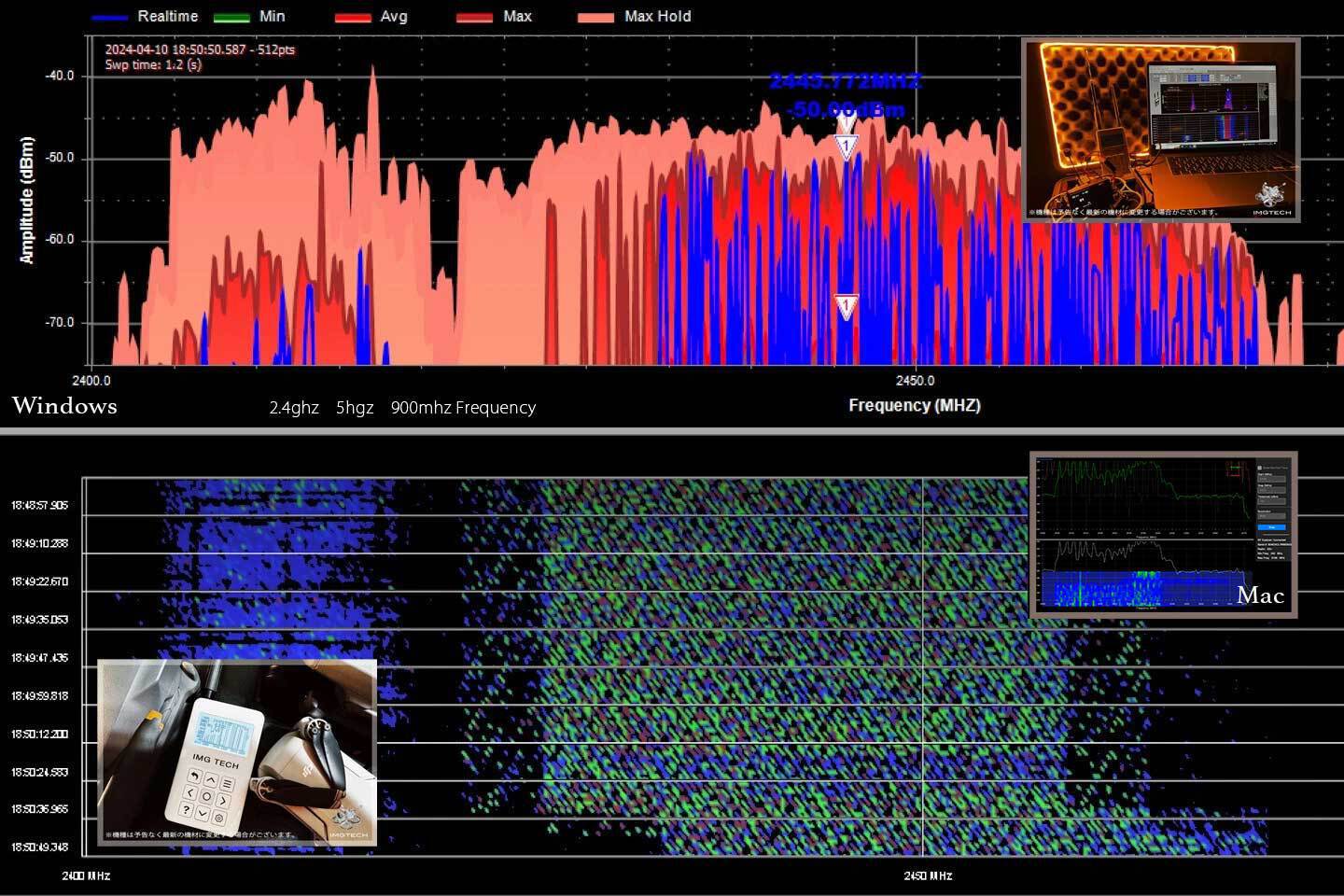Viewport: 1344px width, 896px height.
Task: Select the lower marker 1 near -70 dBm
Action: (x=846, y=306)
